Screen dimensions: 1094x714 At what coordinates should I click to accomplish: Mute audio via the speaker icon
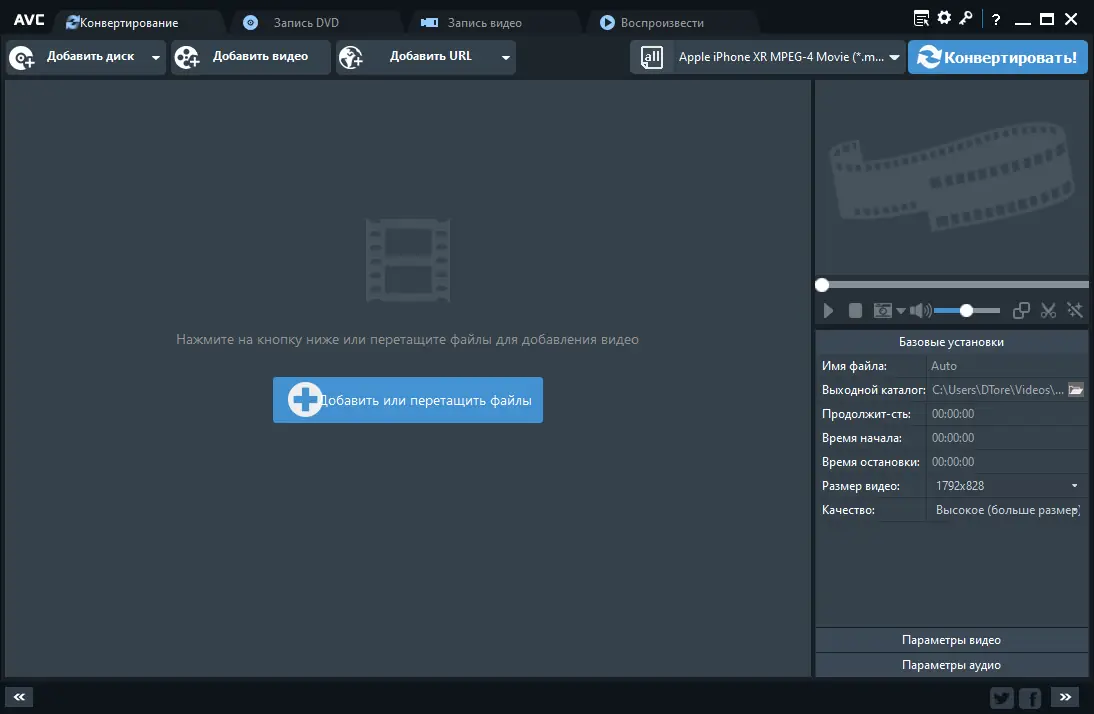pos(918,310)
